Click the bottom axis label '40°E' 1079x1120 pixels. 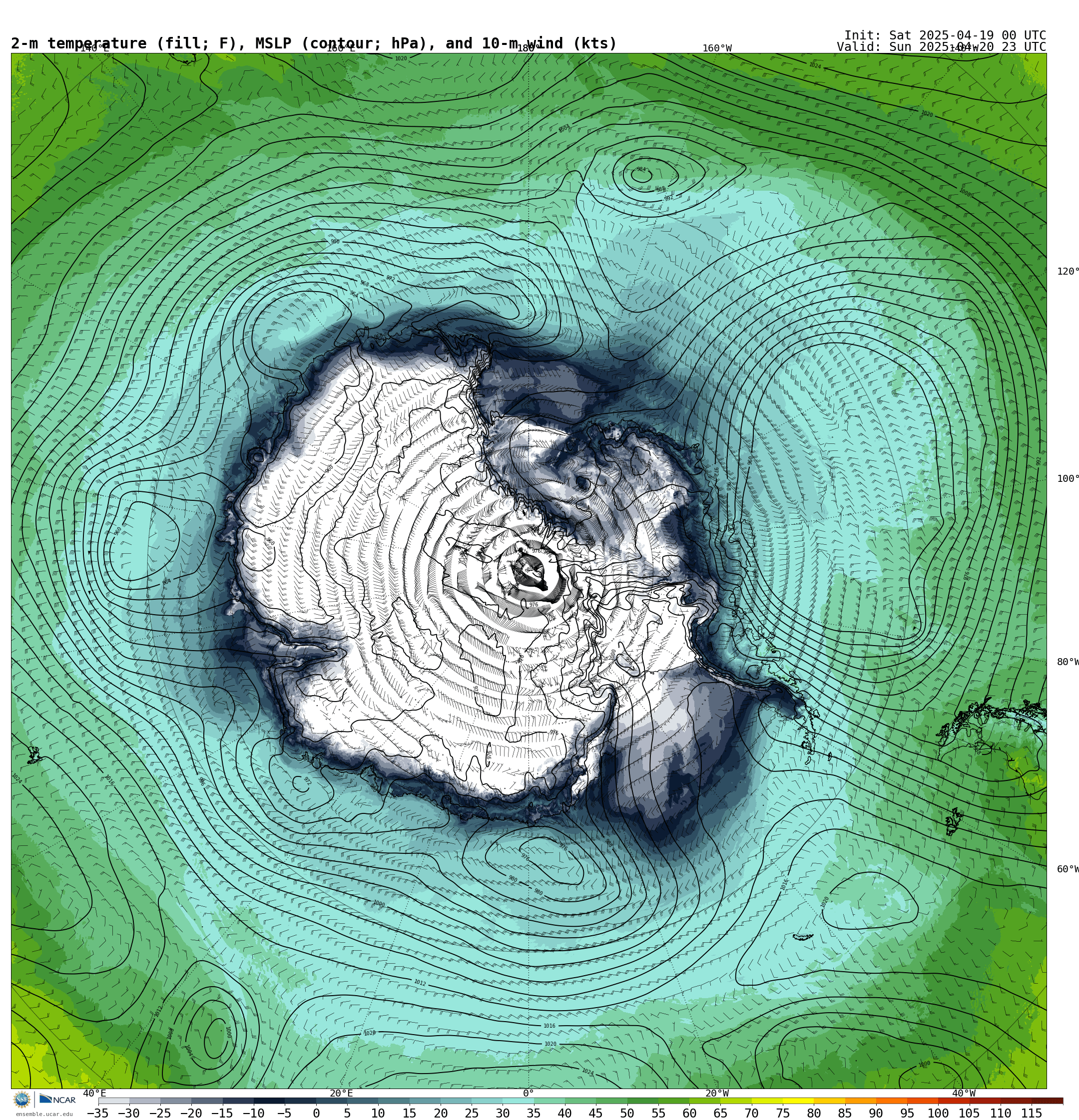[x=95, y=1093]
